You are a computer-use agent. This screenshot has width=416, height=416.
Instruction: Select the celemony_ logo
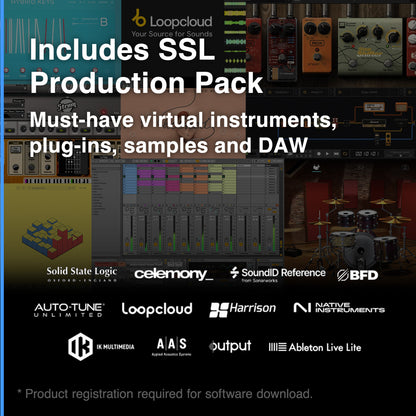[x=173, y=274]
